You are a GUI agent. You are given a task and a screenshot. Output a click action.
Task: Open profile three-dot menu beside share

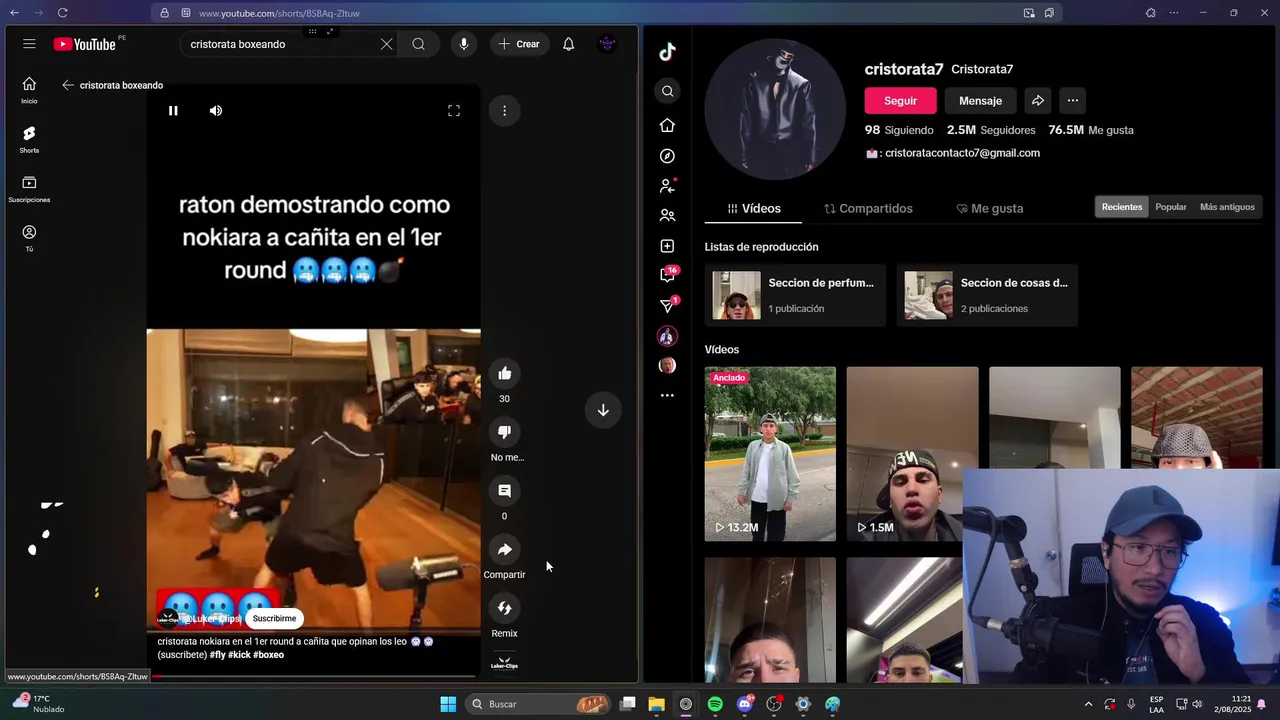point(1073,101)
